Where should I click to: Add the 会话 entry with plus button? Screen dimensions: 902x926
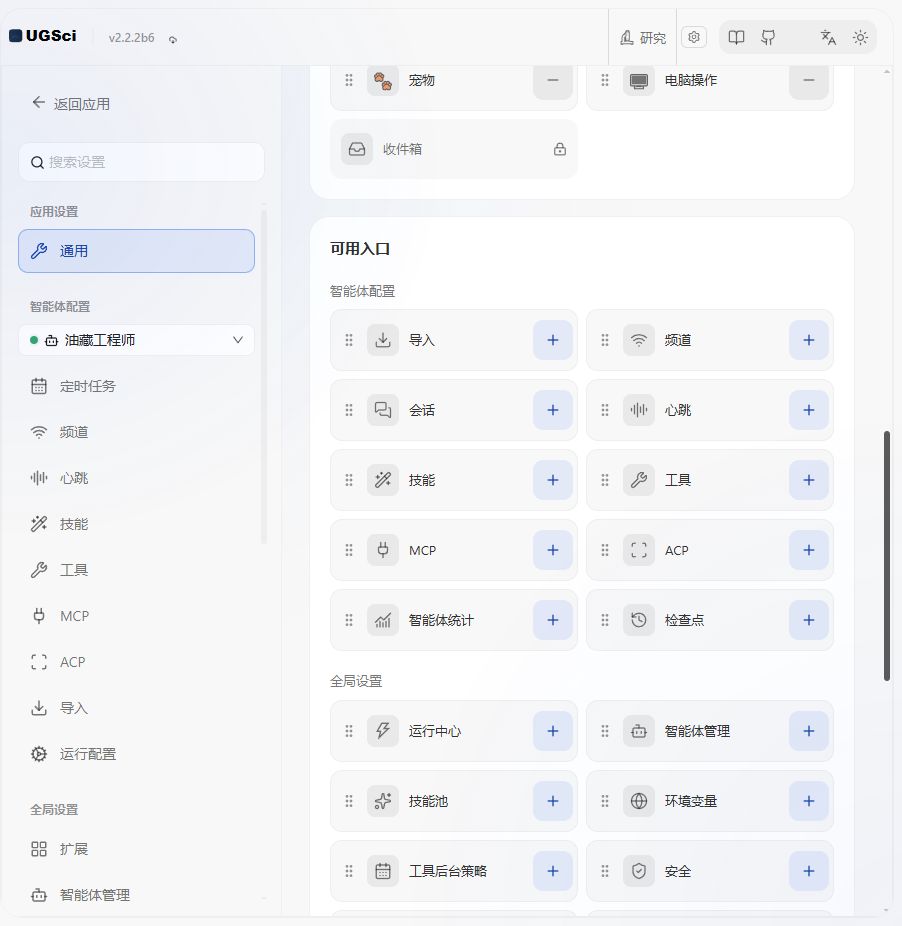[553, 410]
